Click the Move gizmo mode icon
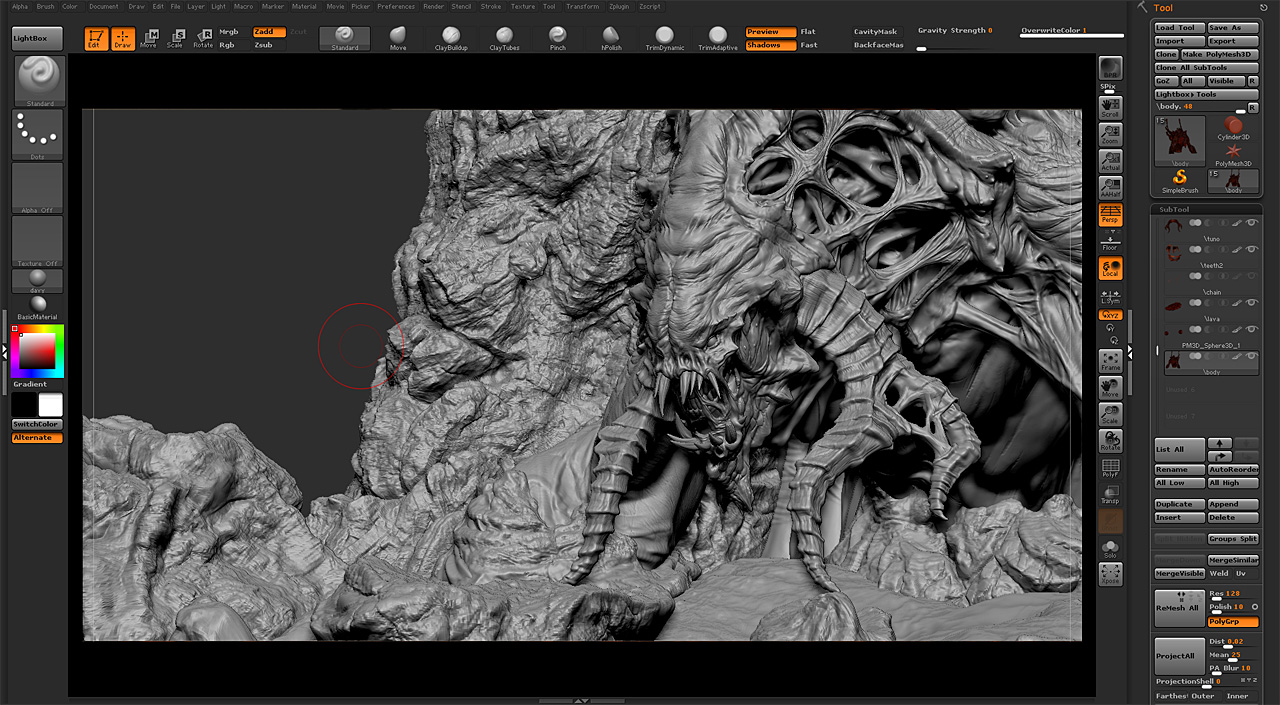 pyautogui.click(x=149, y=39)
